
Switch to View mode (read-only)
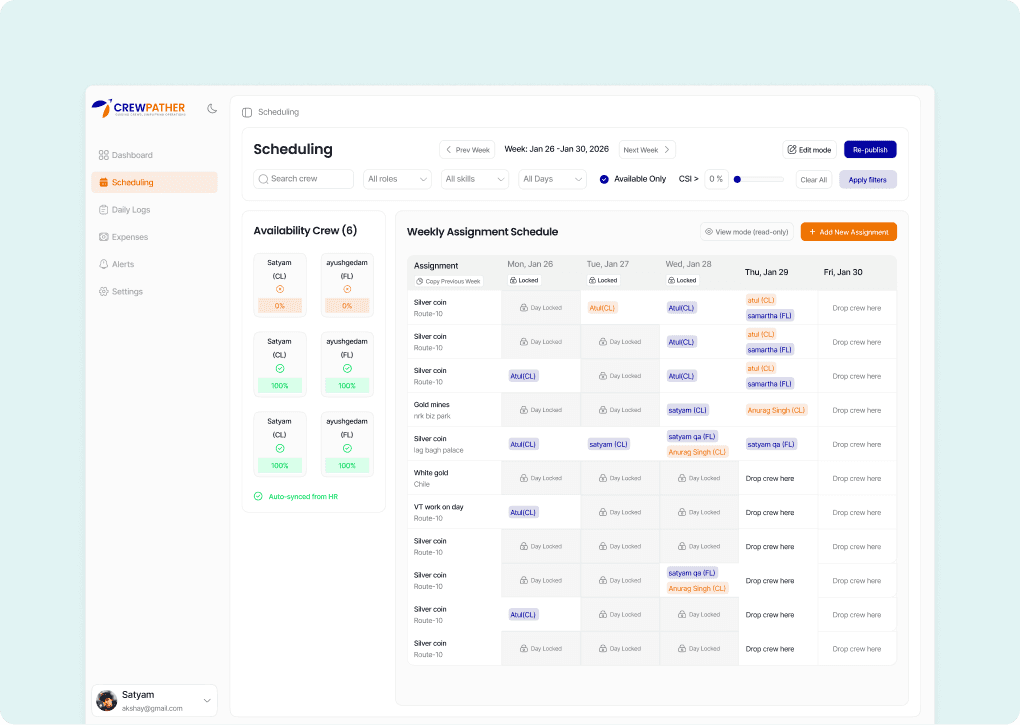pyautogui.click(x=746, y=232)
